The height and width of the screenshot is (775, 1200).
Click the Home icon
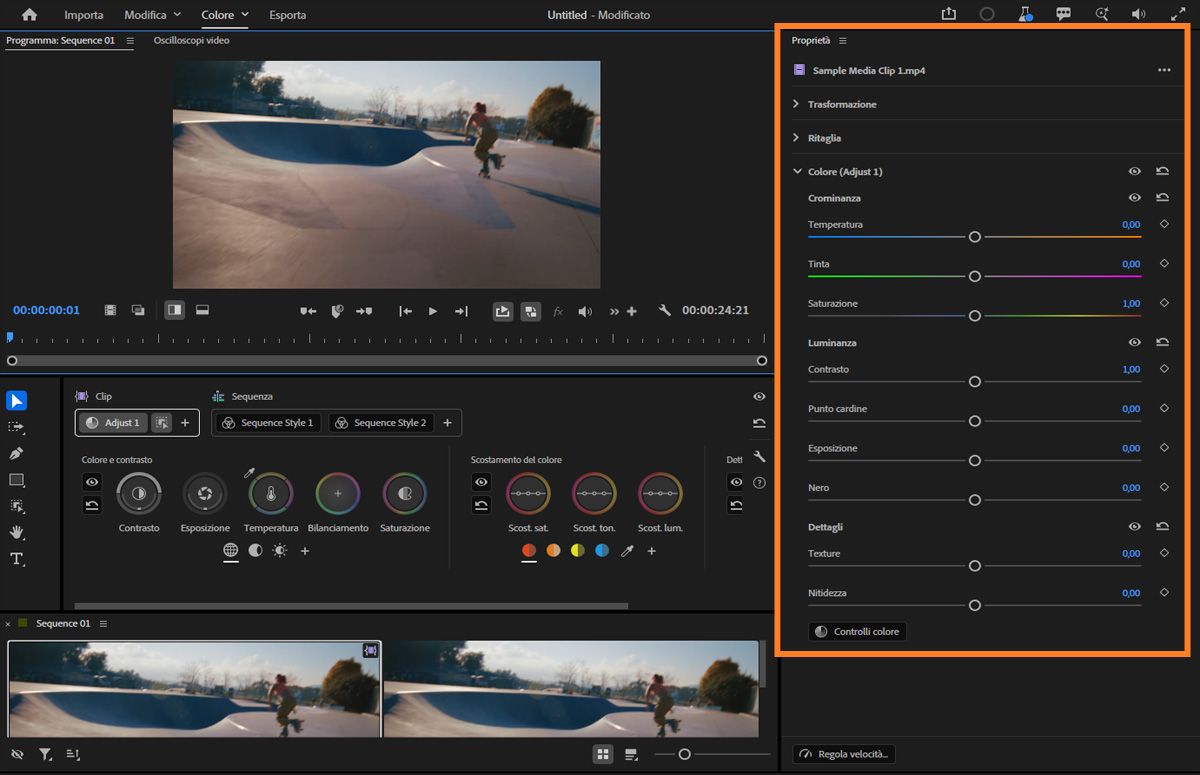(29, 15)
